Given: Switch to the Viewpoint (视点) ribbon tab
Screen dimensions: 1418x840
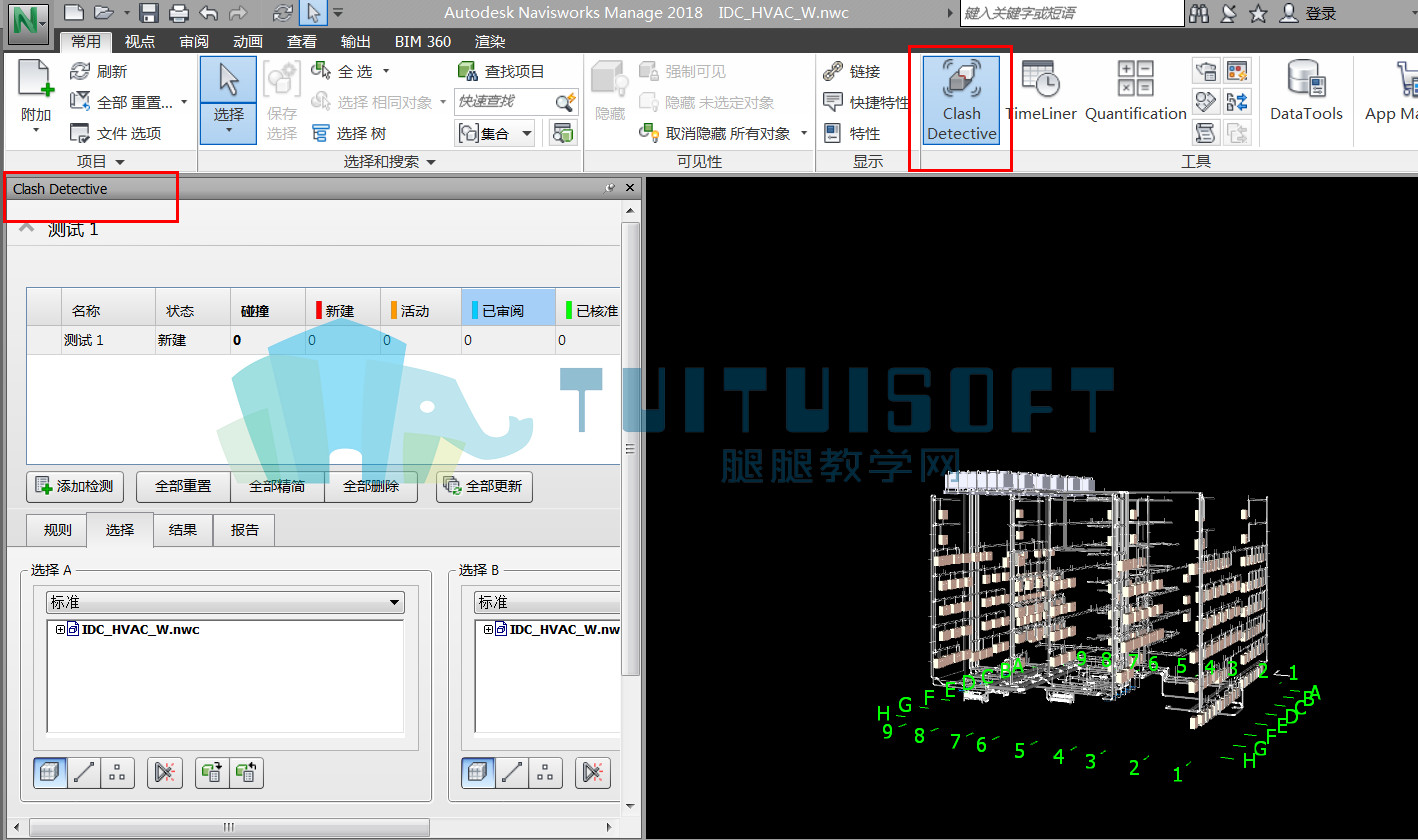Looking at the screenshot, I should point(140,42).
